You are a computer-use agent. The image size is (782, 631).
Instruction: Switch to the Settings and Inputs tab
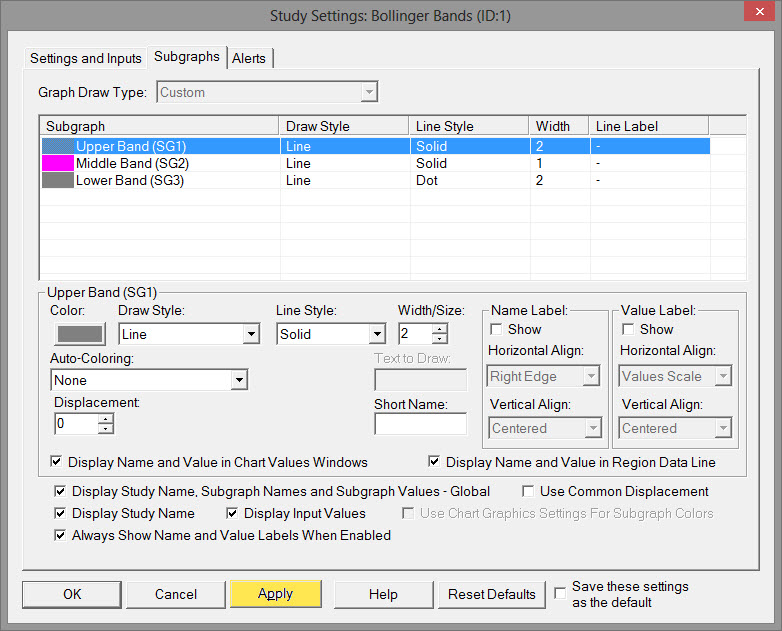(86, 58)
